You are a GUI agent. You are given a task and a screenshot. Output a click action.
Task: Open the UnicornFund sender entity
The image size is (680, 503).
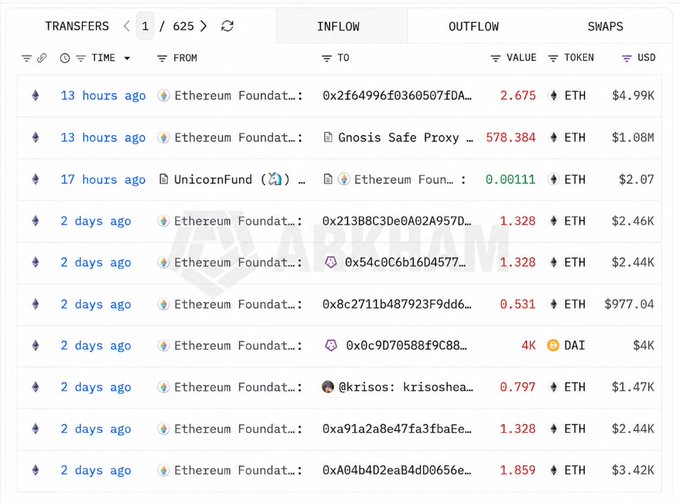pyautogui.click(x=239, y=180)
